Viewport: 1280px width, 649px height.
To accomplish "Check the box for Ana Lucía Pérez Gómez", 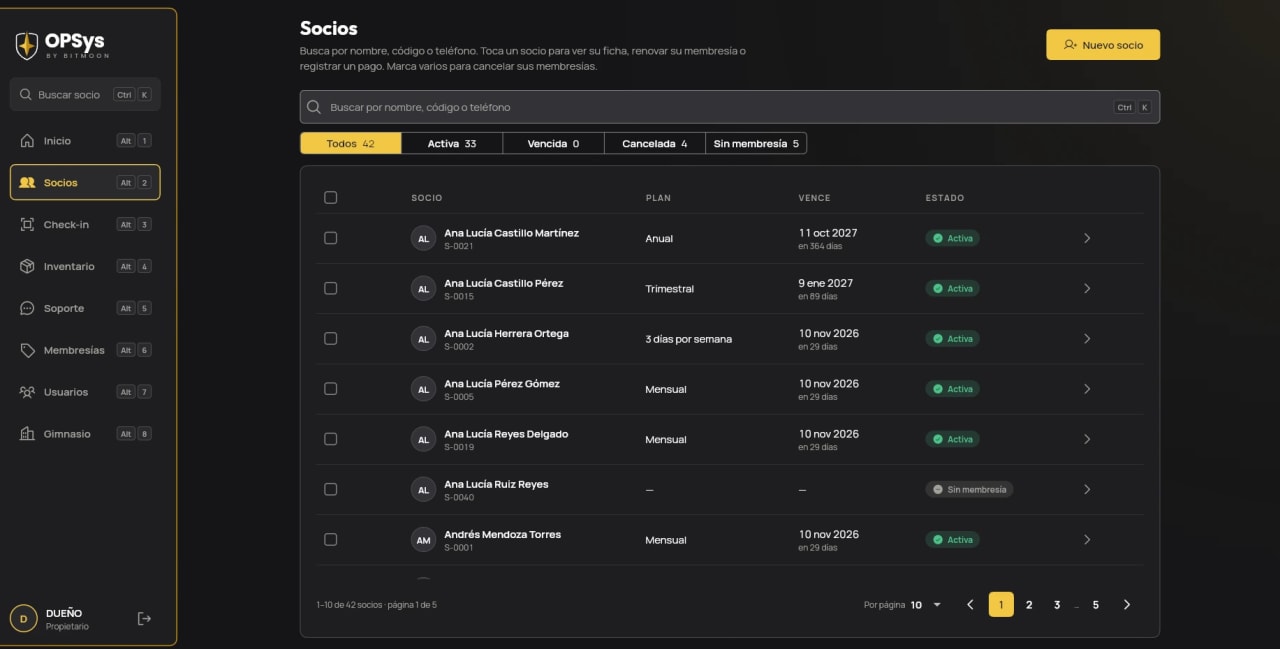I will 331,389.
